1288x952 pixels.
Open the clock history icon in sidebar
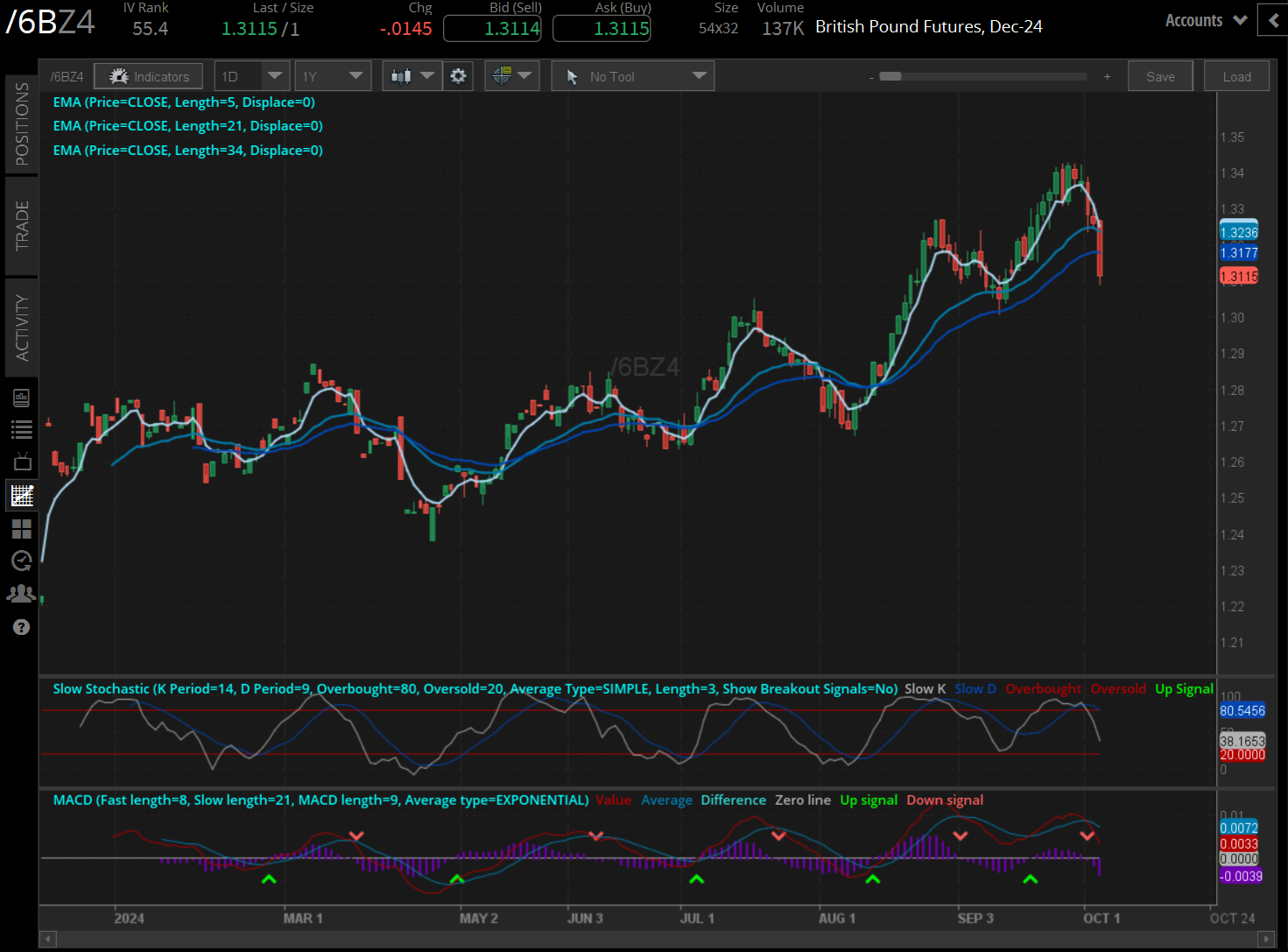(x=22, y=561)
